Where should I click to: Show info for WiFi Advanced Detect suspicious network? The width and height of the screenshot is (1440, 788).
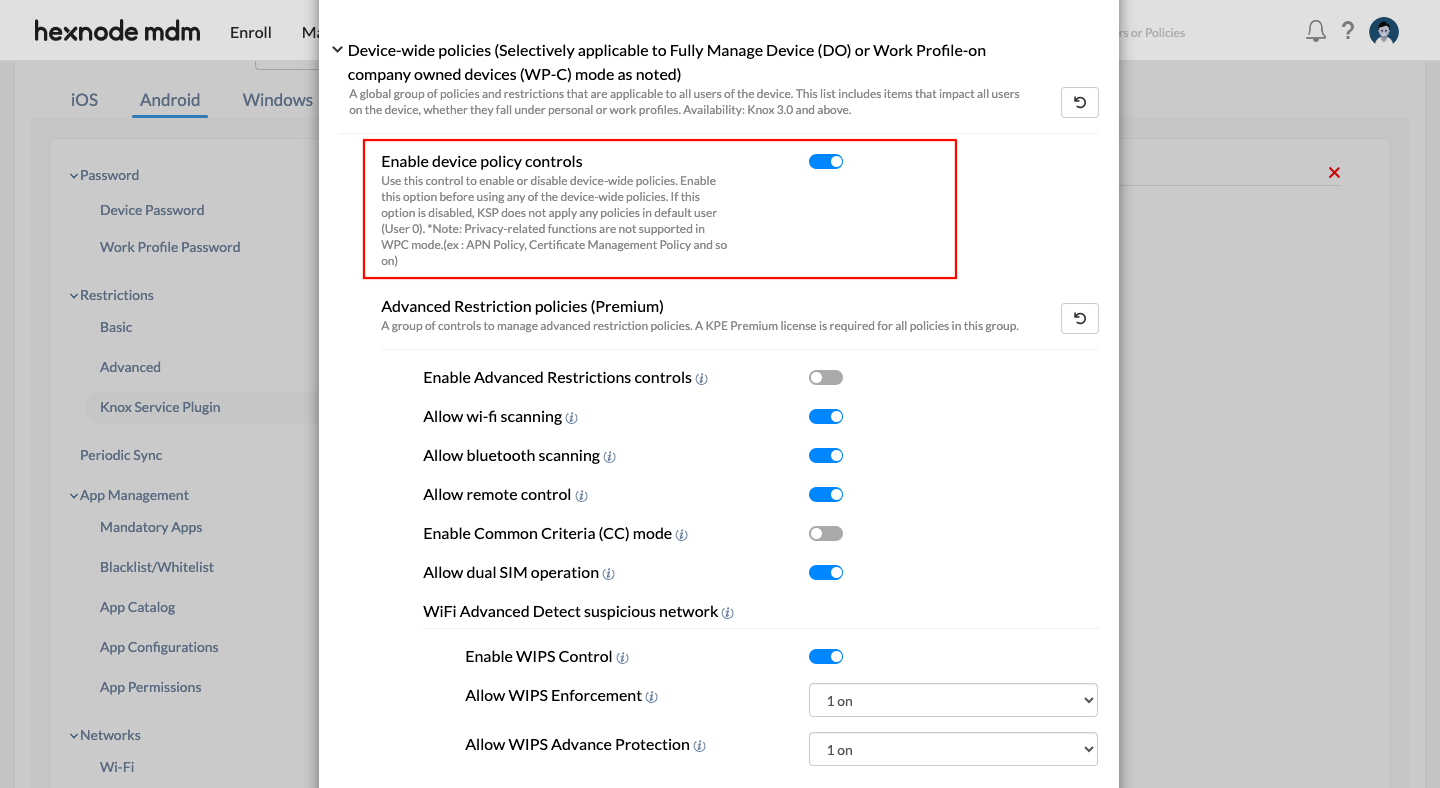coord(728,613)
